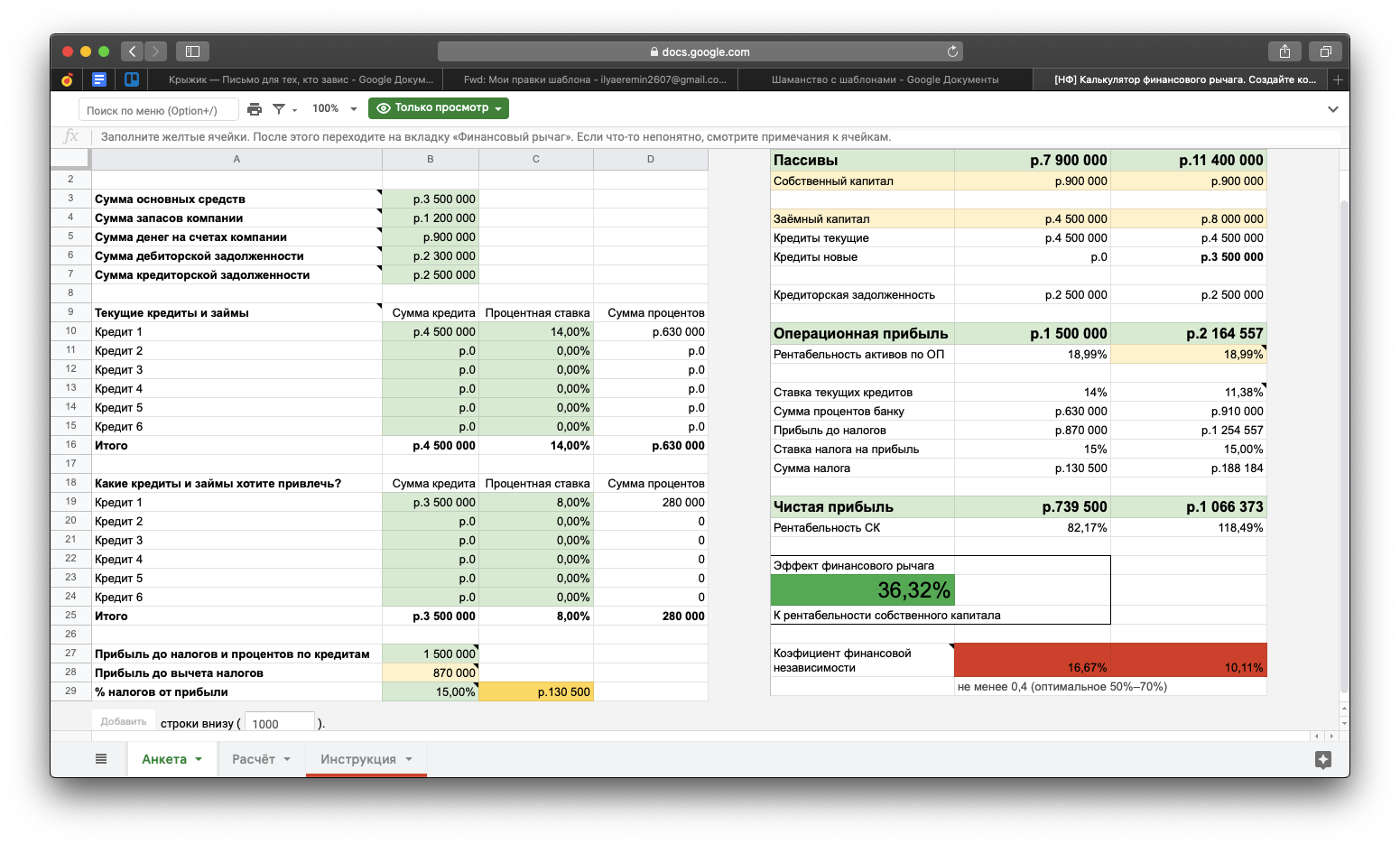Click the filter funnel icon
This screenshot has height=844, width=1400.
click(x=279, y=109)
